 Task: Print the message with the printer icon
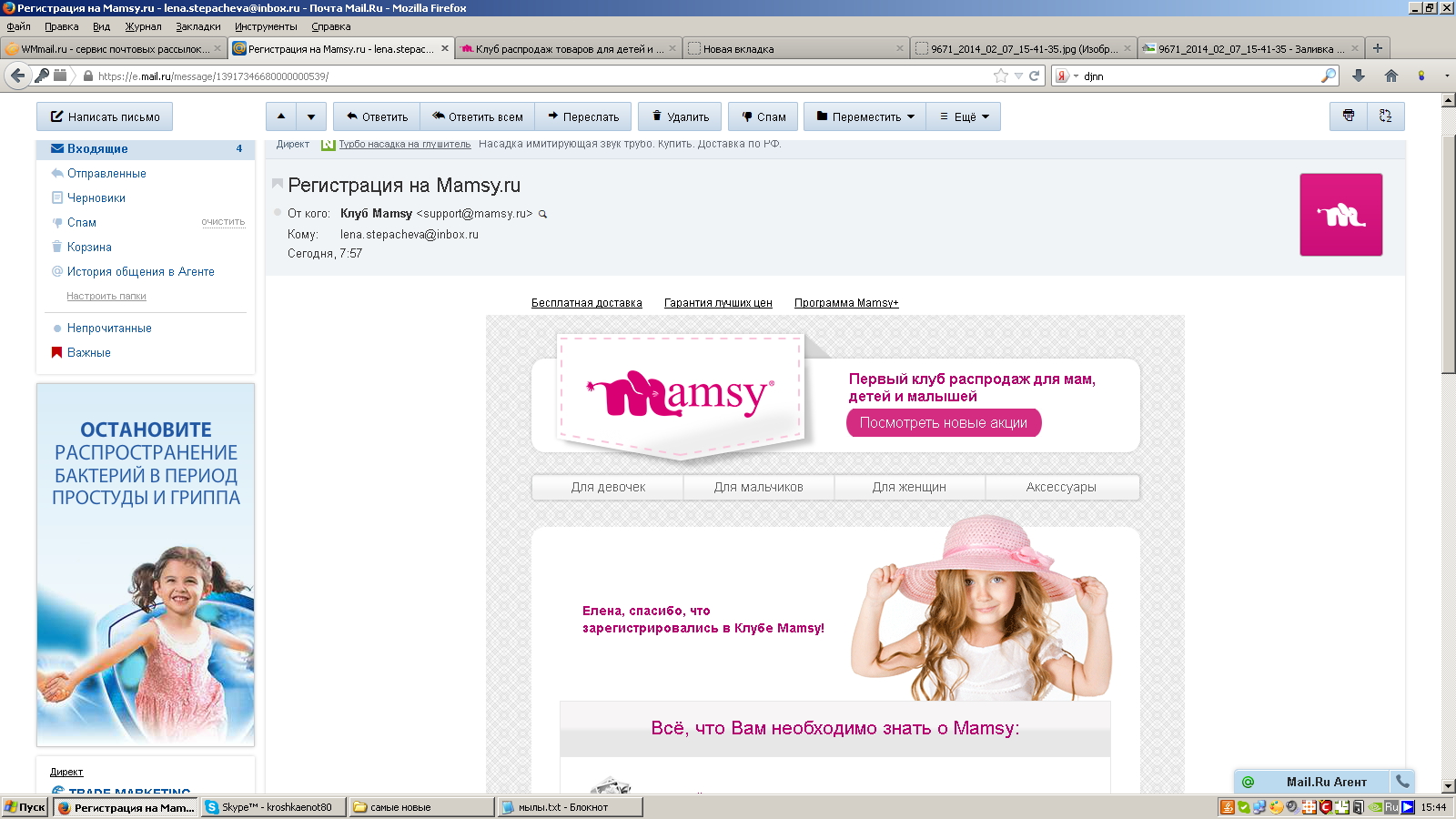pyautogui.click(x=1349, y=116)
